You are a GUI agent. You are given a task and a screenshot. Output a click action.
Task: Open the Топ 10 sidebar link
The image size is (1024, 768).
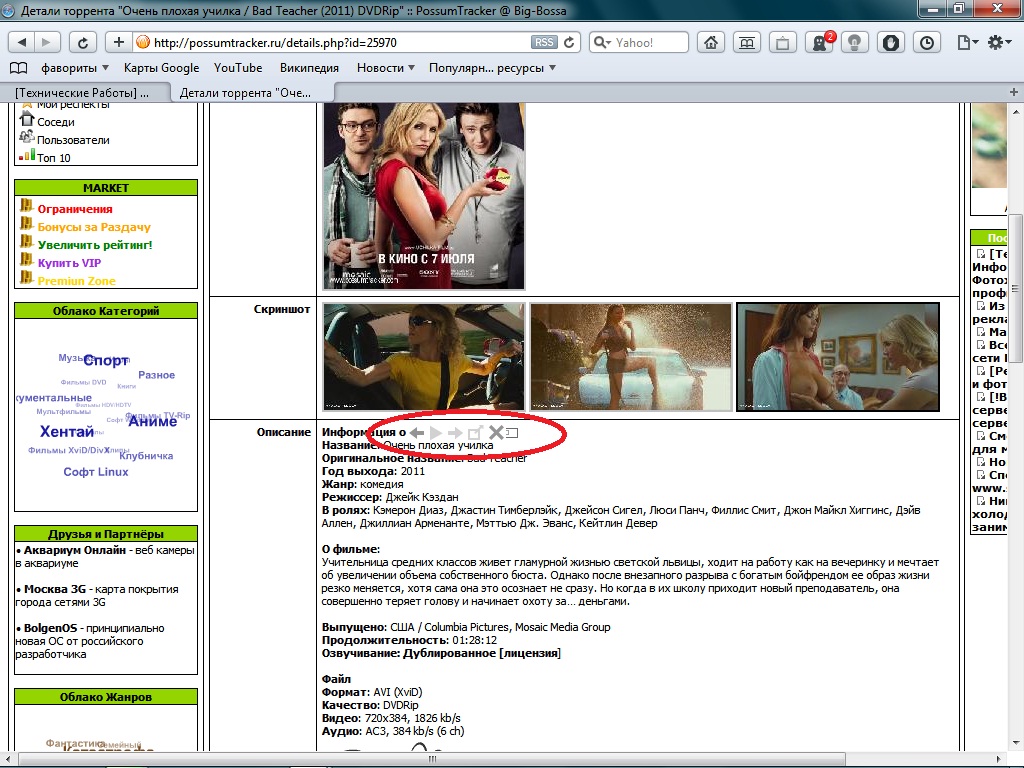pos(54,158)
